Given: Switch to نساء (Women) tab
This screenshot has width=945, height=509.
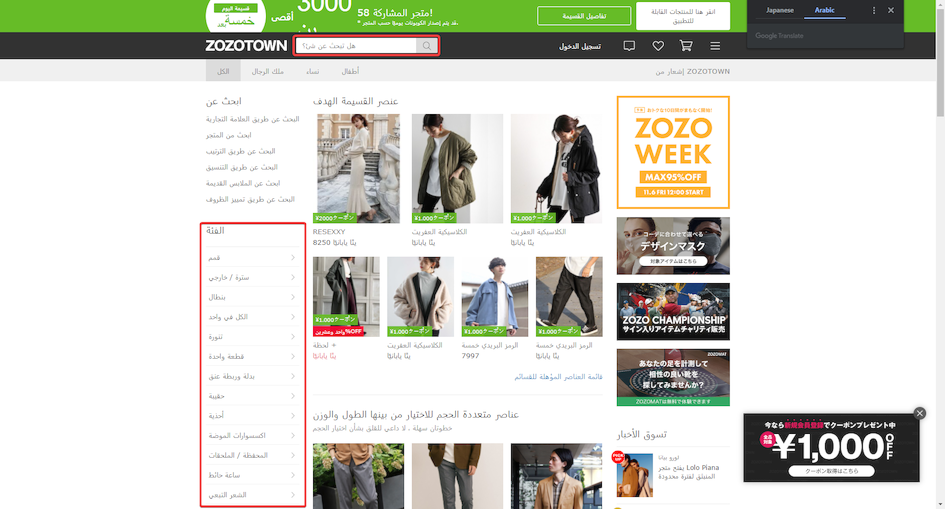Looking at the screenshot, I should coord(312,71).
